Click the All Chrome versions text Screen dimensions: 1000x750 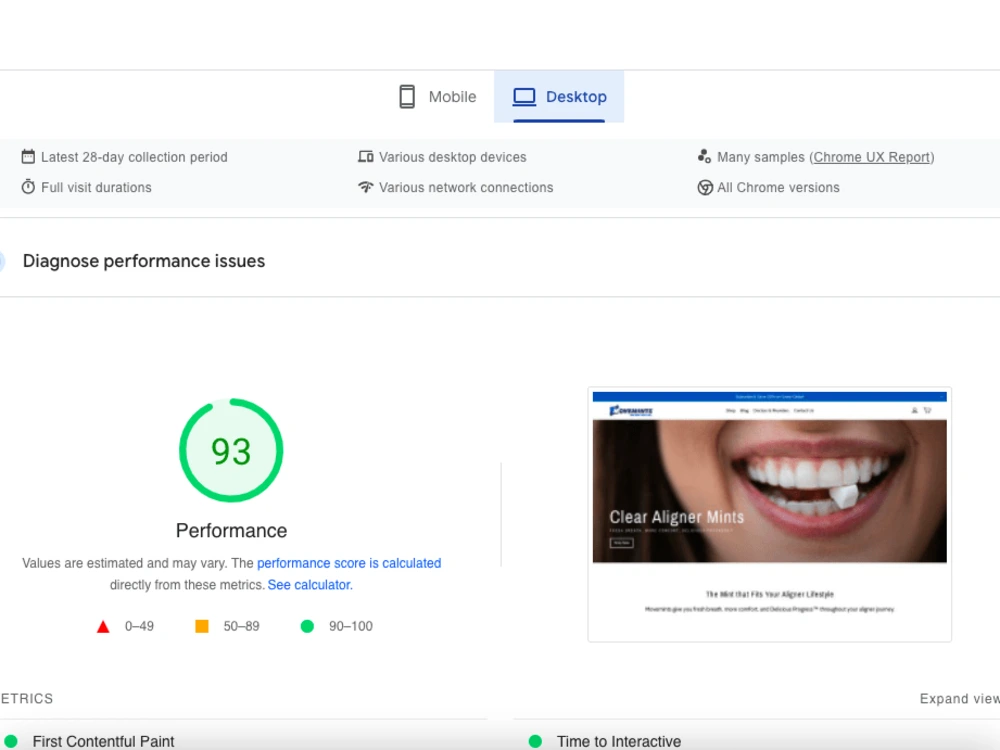[x=778, y=188]
